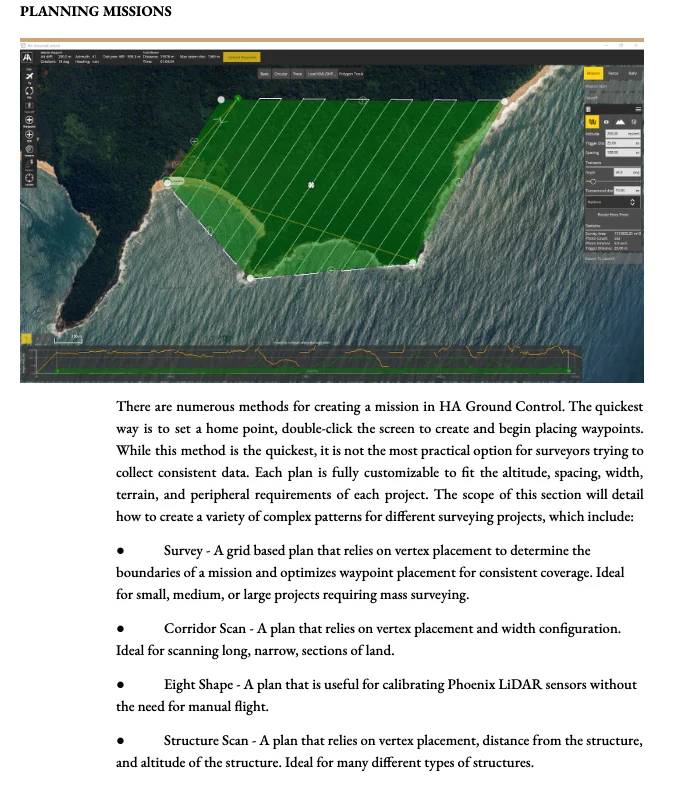Open the survey item hamburger menu
Screen dimensions: 682x795
click(638, 109)
